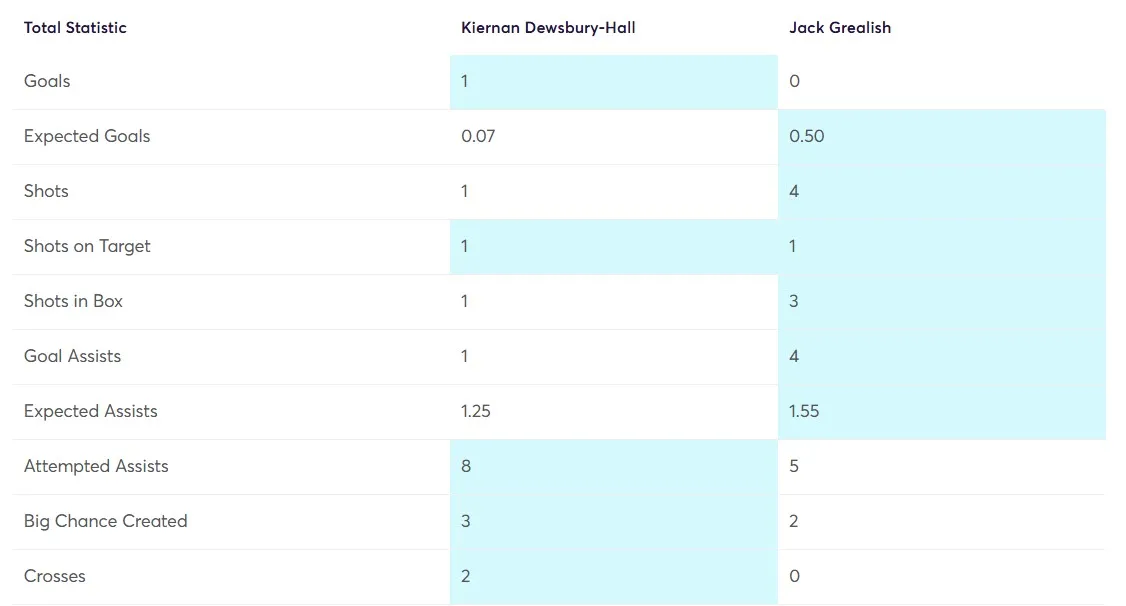The width and height of the screenshot is (1126, 606).
Task: Click the Goals row label
Action: pyautogui.click(x=47, y=80)
